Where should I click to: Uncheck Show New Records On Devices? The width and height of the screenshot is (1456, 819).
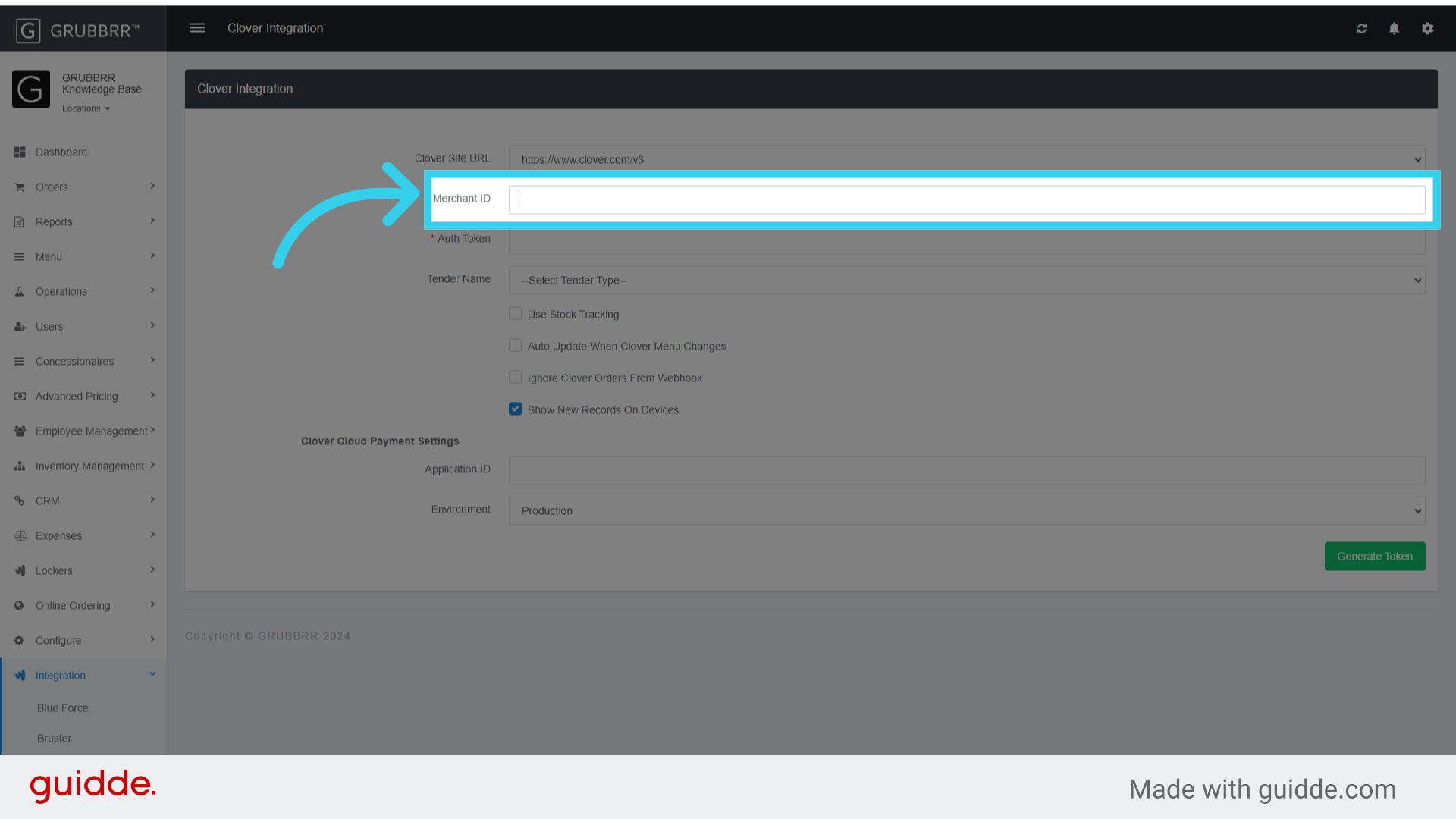516,409
